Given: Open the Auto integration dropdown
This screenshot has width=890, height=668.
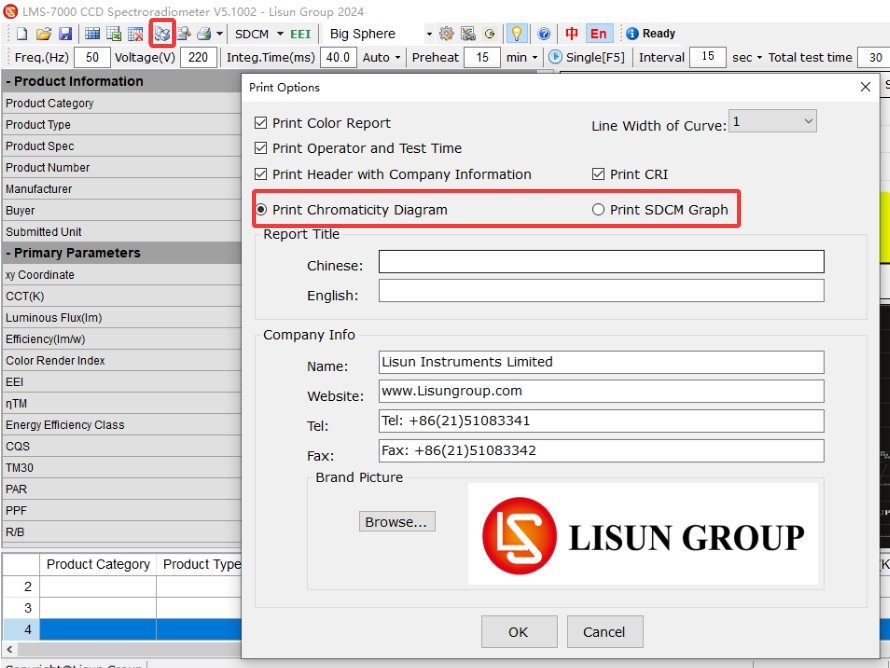Looking at the screenshot, I should tap(397, 57).
